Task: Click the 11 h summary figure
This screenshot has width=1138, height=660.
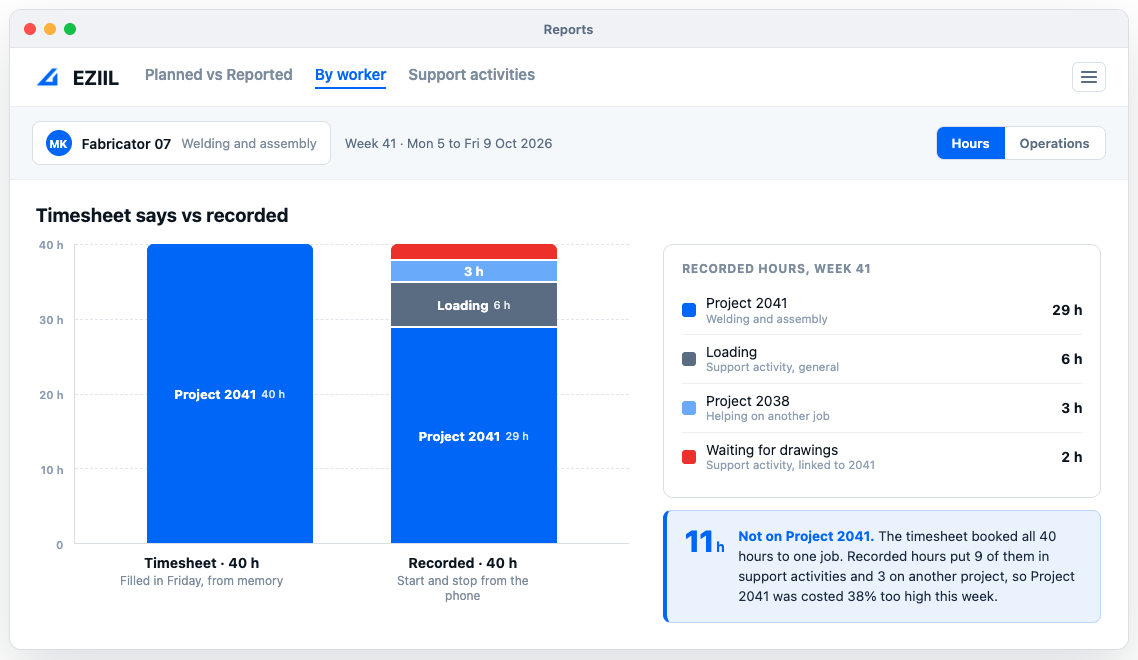Action: click(705, 542)
